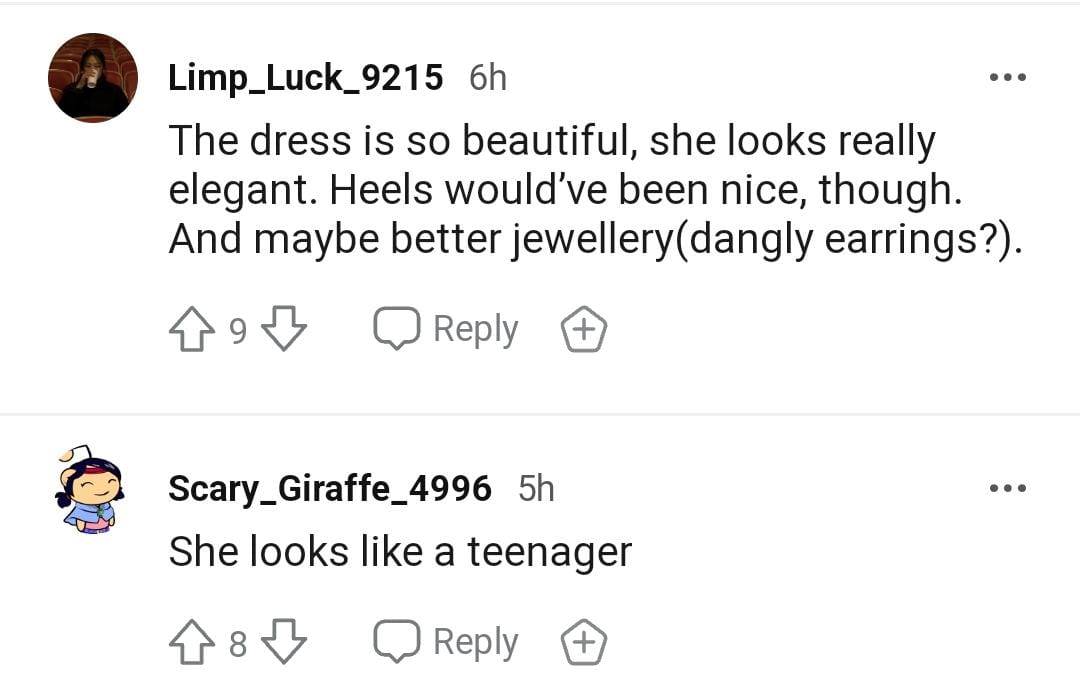The height and width of the screenshot is (681, 1080).
Task: Downvote Limp_Luck_9215's comment
Action: pos(285,330)
